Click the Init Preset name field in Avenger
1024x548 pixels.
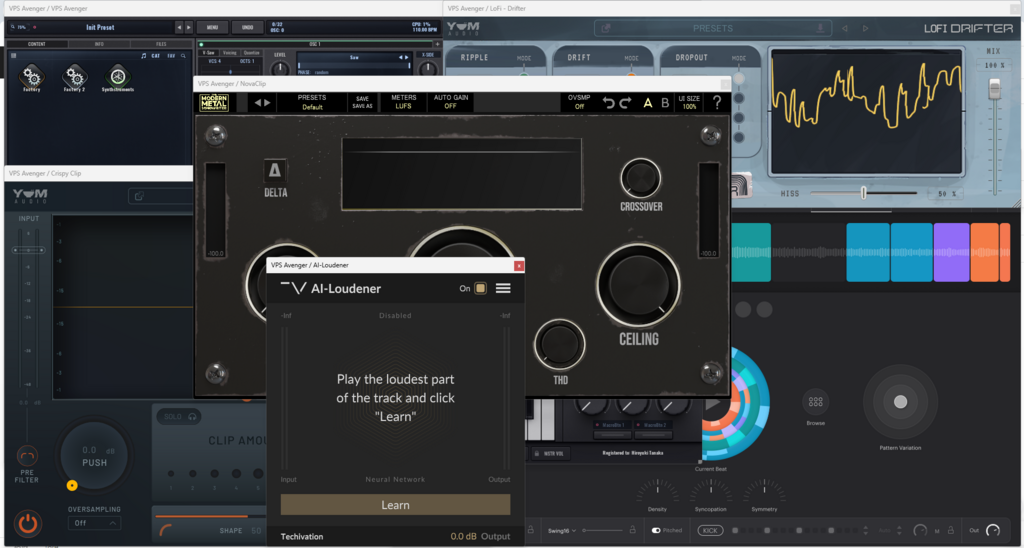point(100,27)
